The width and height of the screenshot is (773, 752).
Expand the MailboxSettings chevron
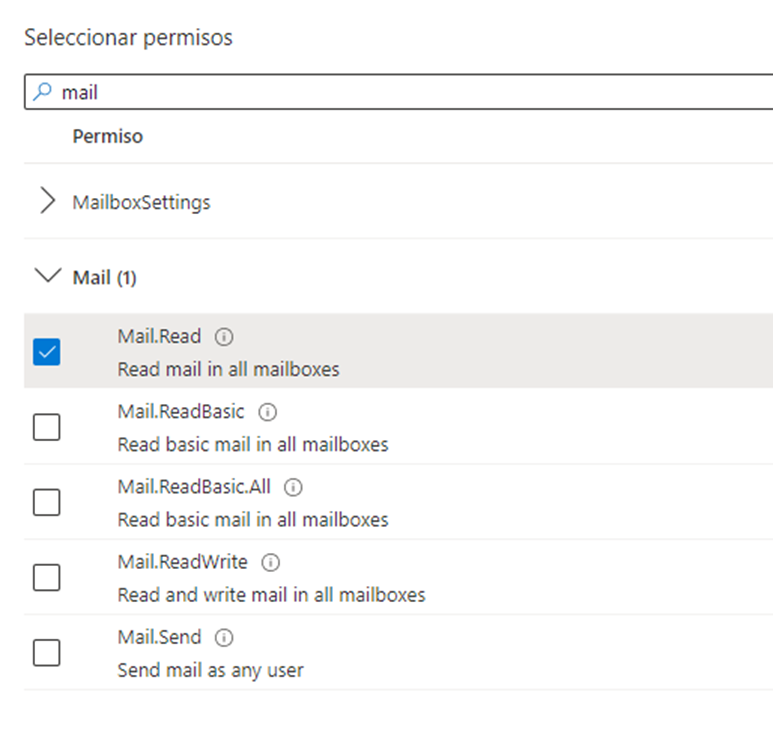pos(47,200)
